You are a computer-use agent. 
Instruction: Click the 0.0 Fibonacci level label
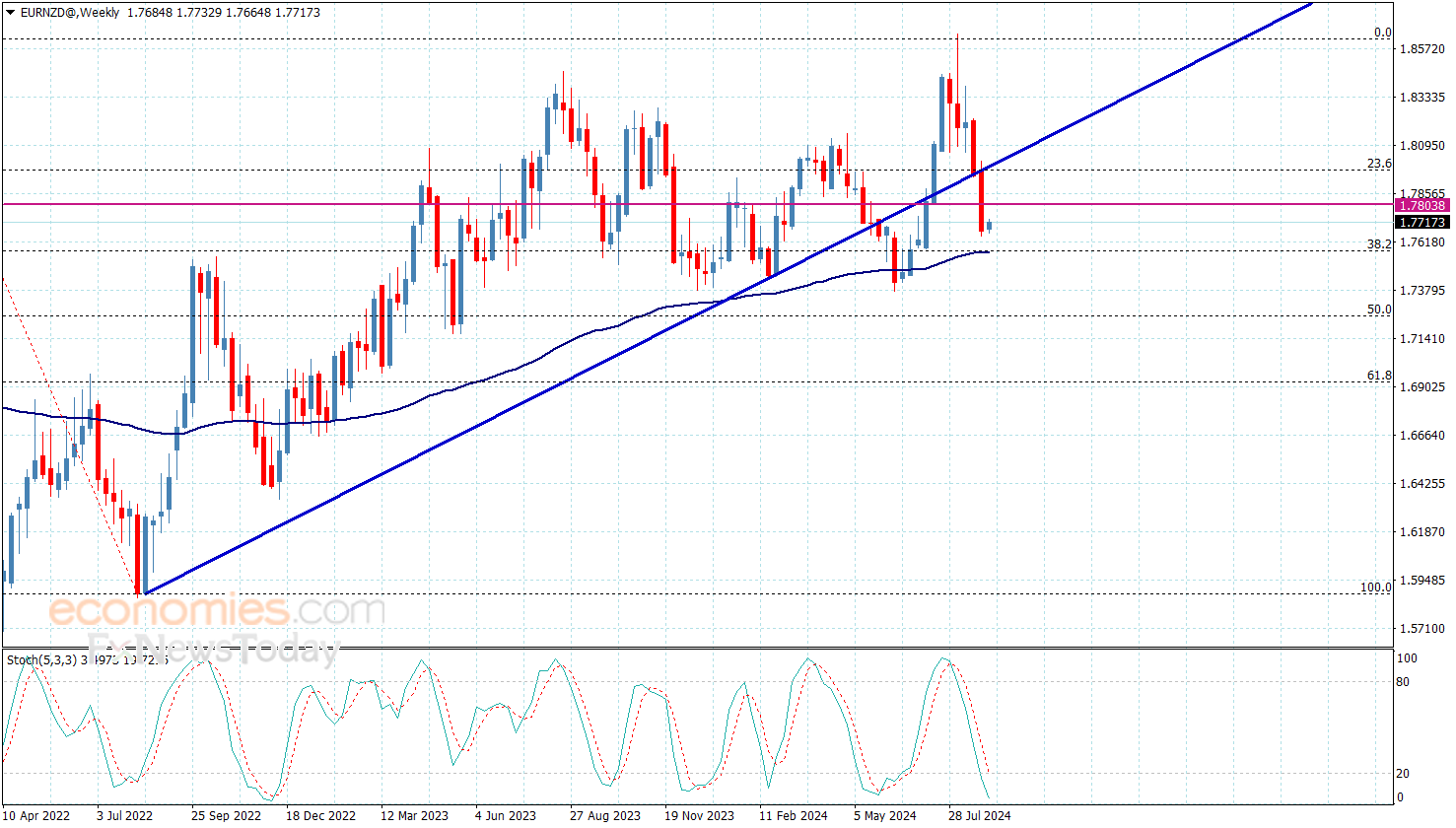[x=1383, y=33]
